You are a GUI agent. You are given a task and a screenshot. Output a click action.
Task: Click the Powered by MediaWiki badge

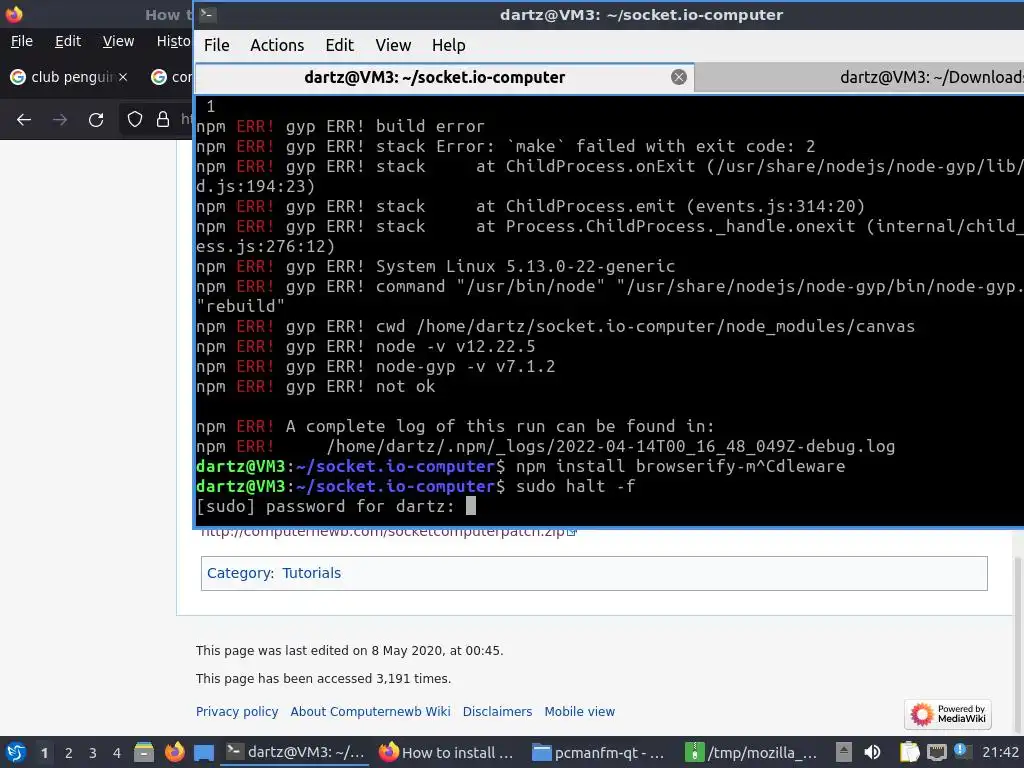[x=948, y=714]
